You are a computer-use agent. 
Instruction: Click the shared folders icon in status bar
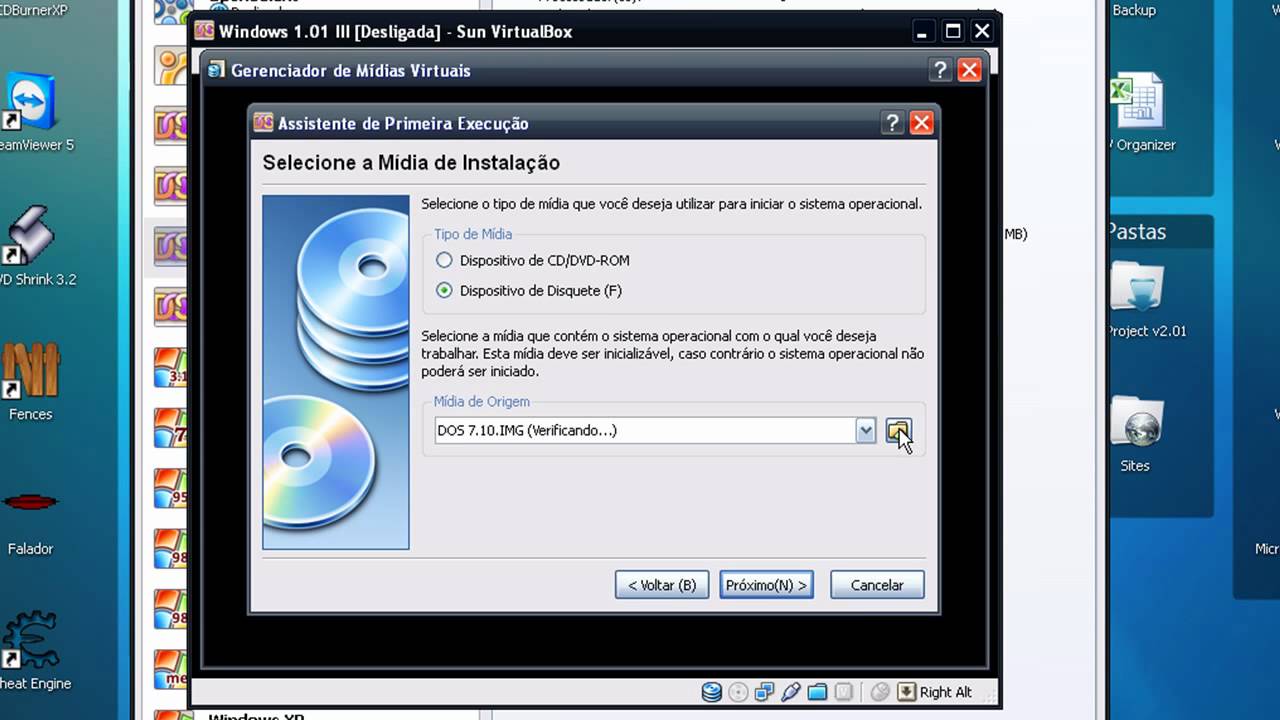817,692
